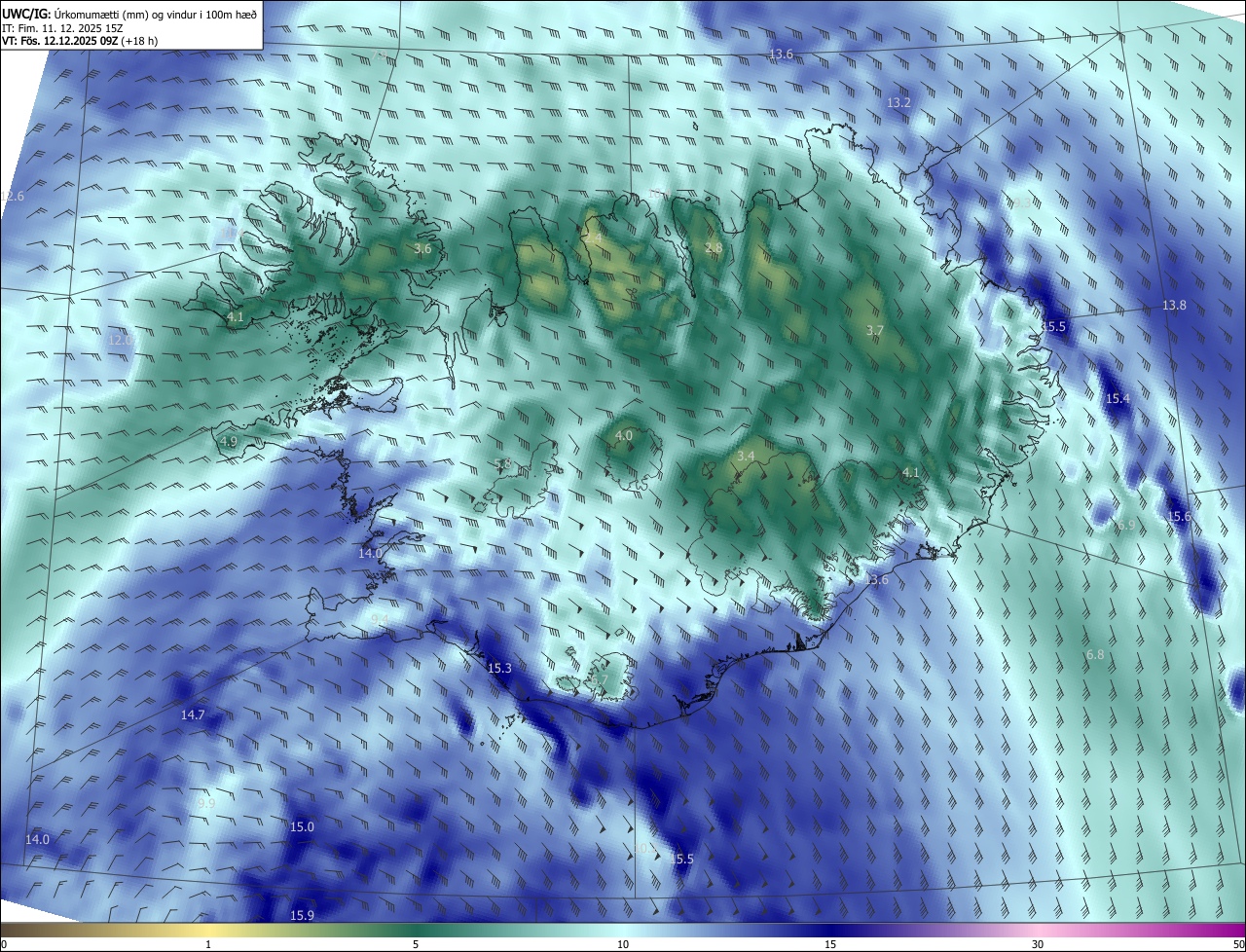Click the 3.7 value label
The image size is (1246, 952).
tap(875, 330)
